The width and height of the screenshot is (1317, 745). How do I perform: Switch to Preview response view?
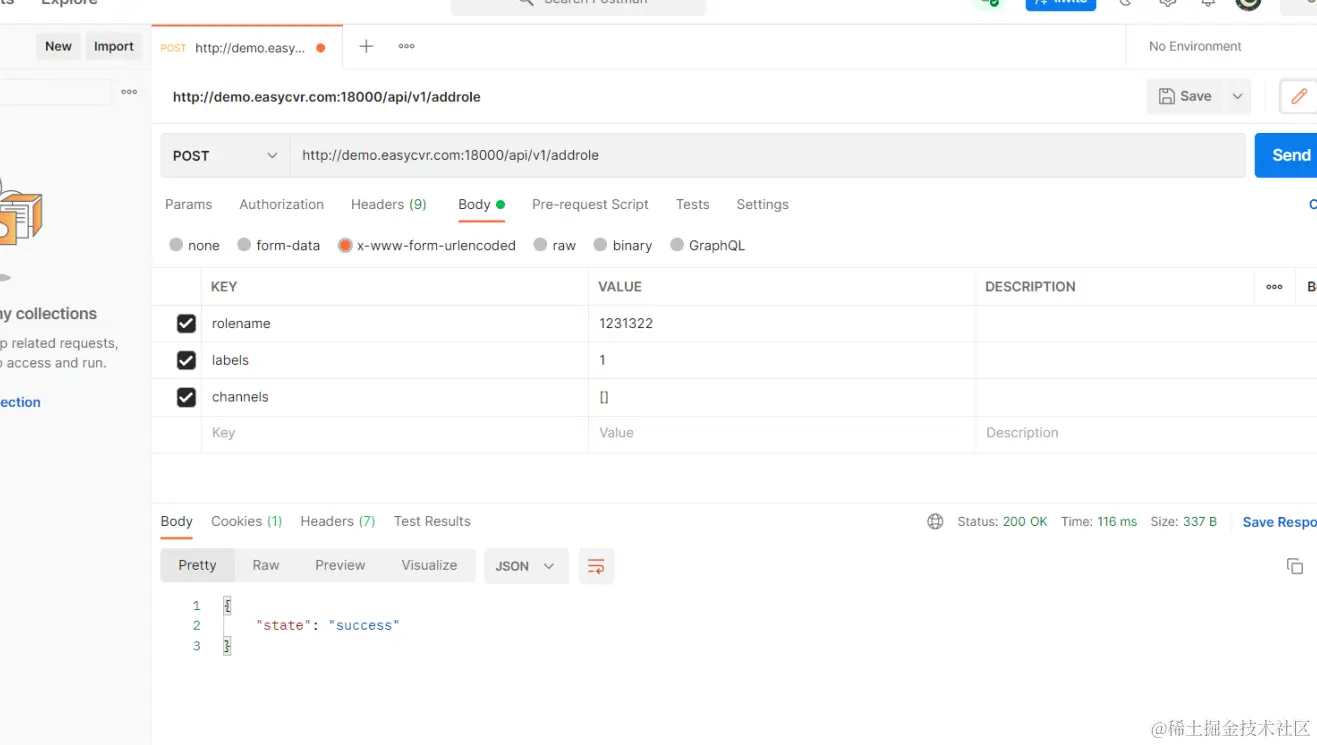(340, 565)
